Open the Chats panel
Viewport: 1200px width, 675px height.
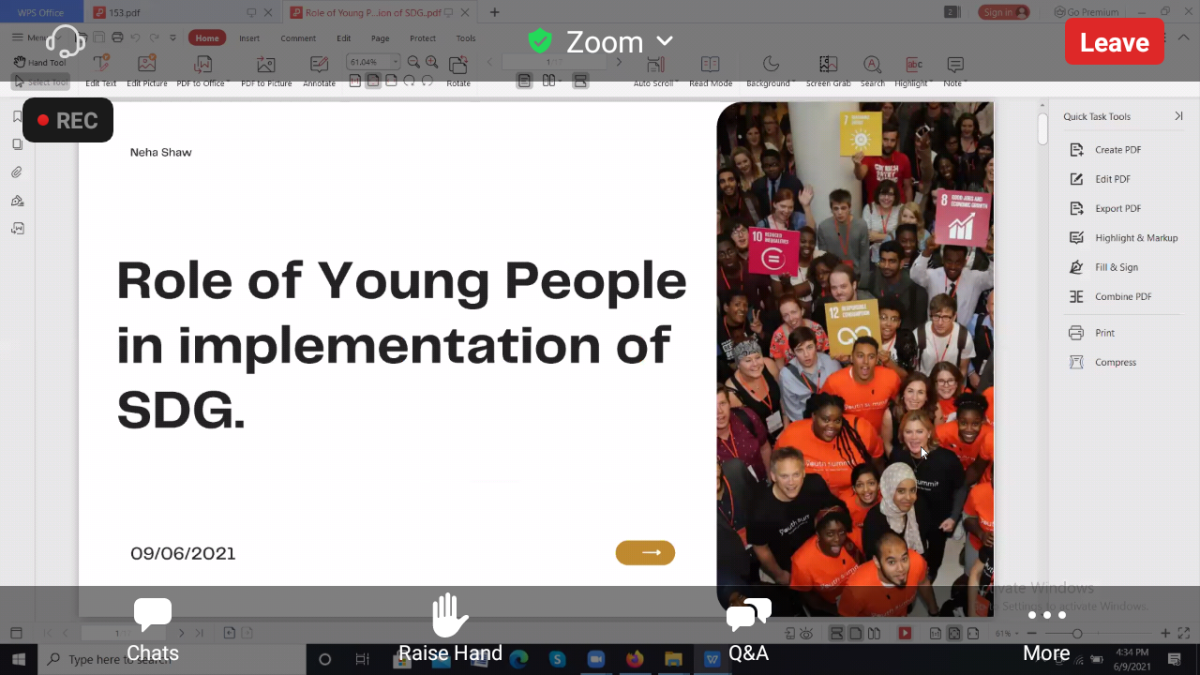[152, 629]
